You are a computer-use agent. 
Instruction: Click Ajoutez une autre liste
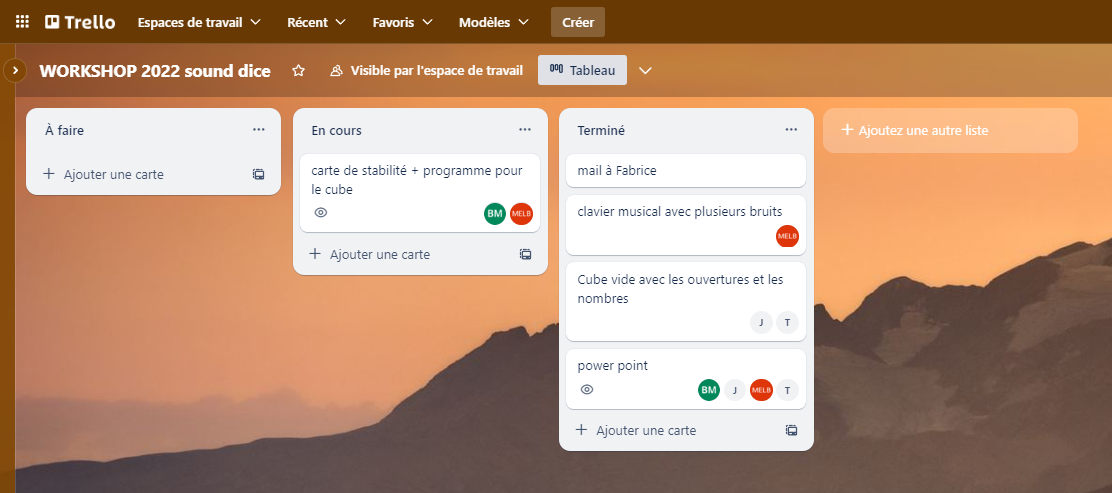click(x=950, y=131)
